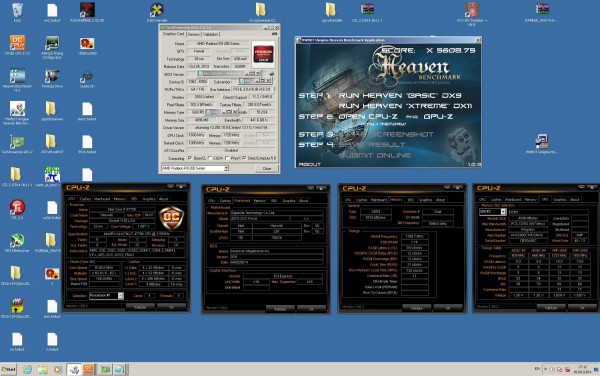Toggle the OpenCL checkbox in GPU-Z

pos(190,158)
